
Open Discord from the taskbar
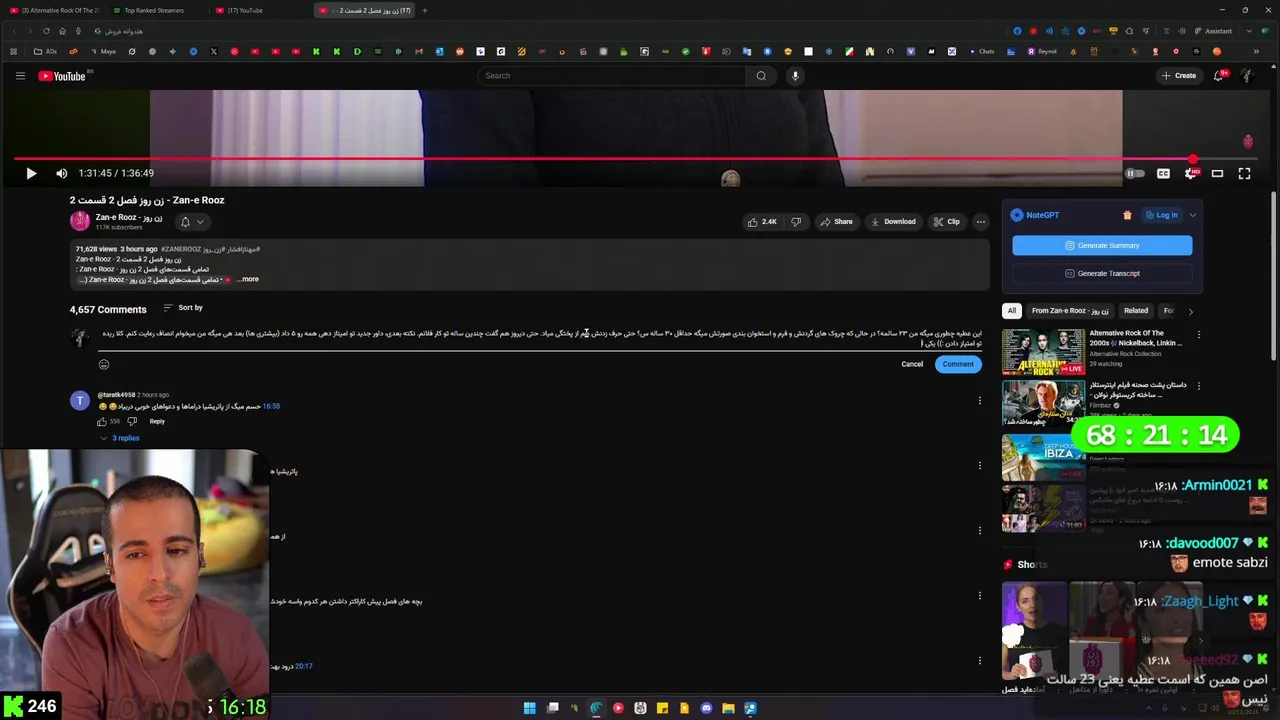pos(706,708)
